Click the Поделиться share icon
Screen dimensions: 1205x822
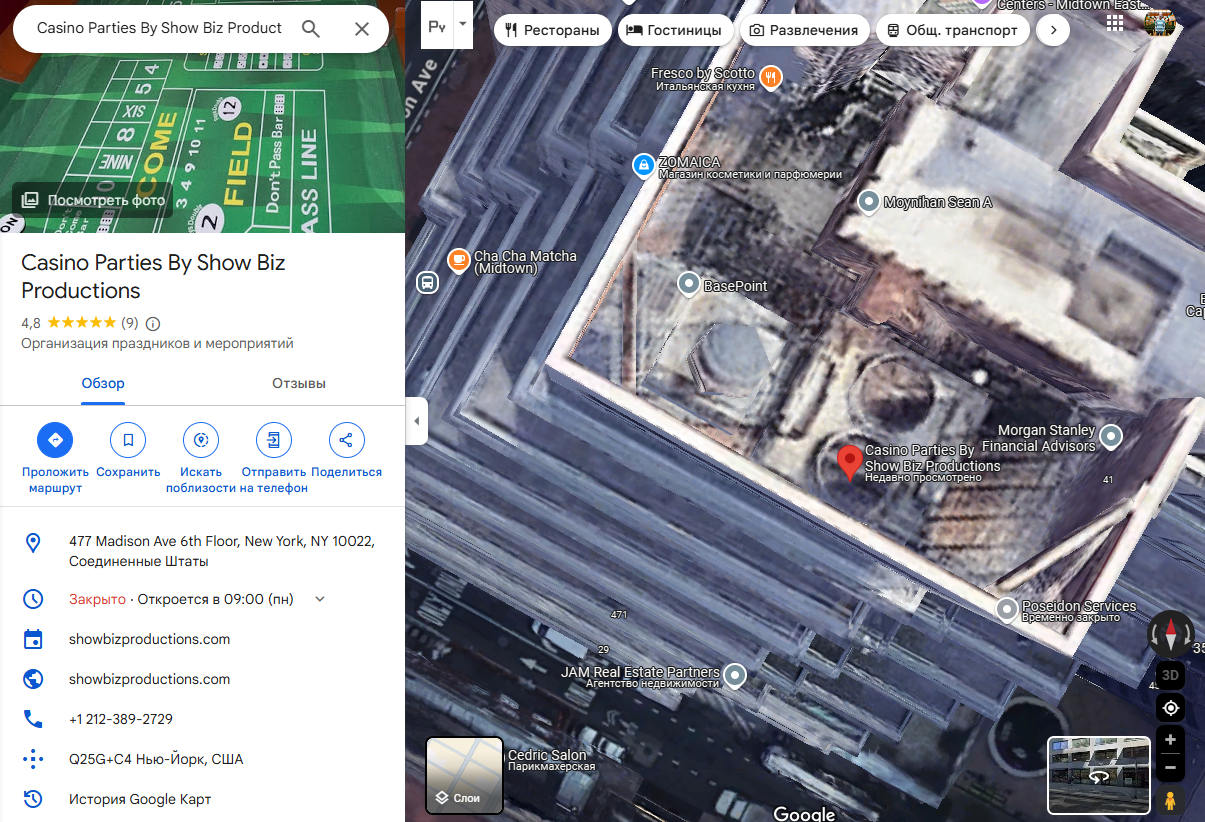tap(346, 439)
